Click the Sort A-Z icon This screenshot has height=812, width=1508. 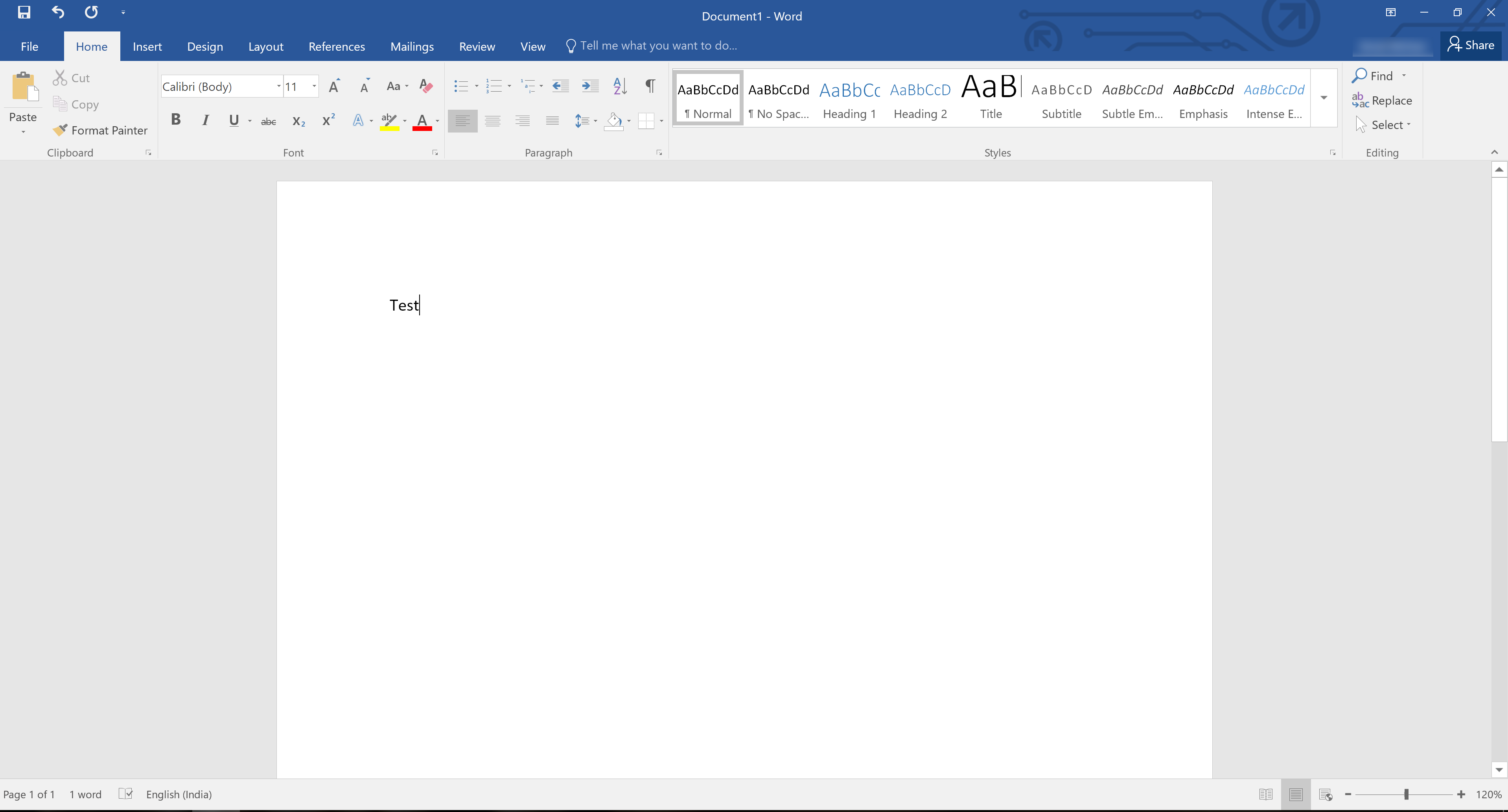pos(620,87)
